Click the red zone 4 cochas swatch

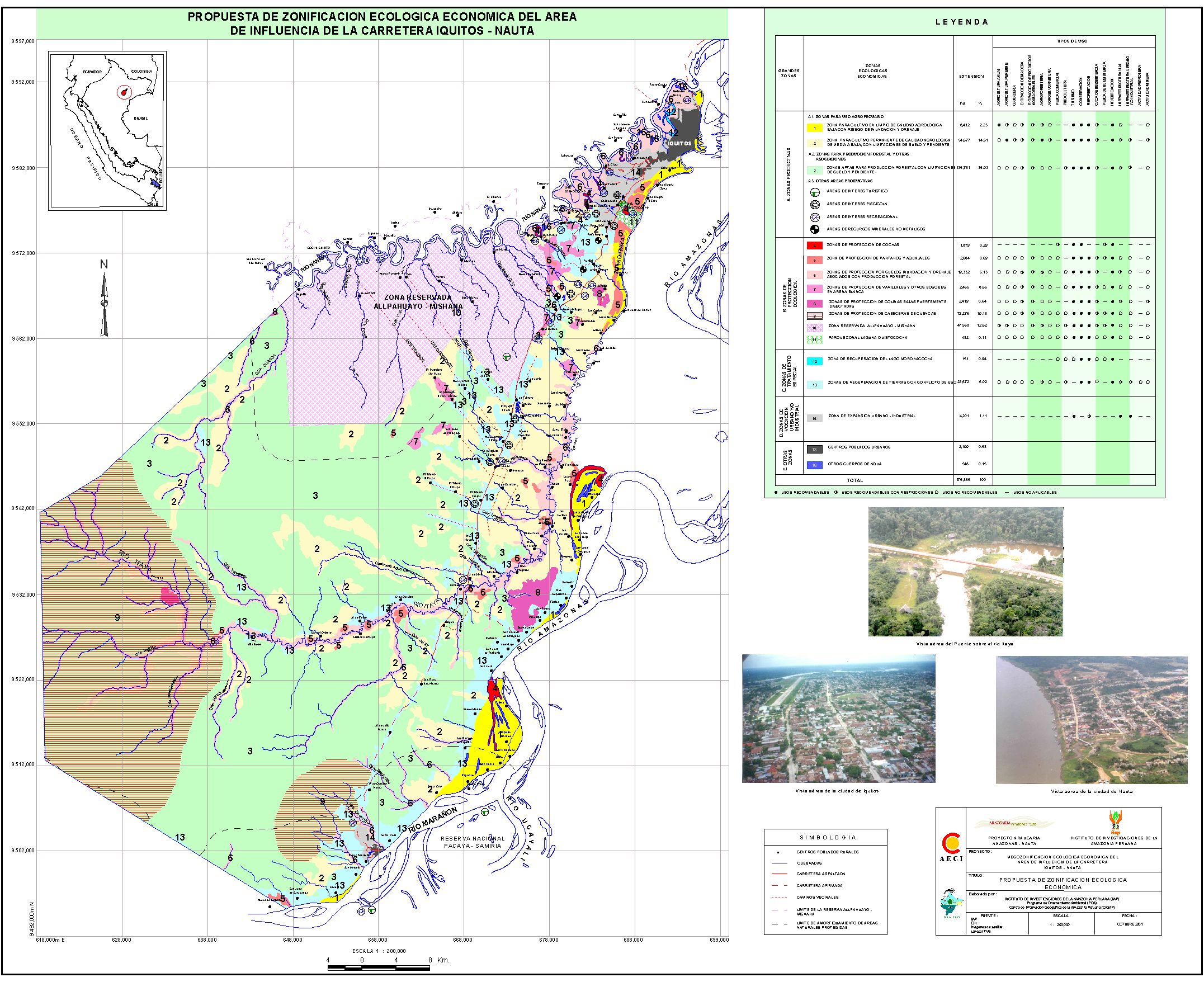[x=814, y=246]
